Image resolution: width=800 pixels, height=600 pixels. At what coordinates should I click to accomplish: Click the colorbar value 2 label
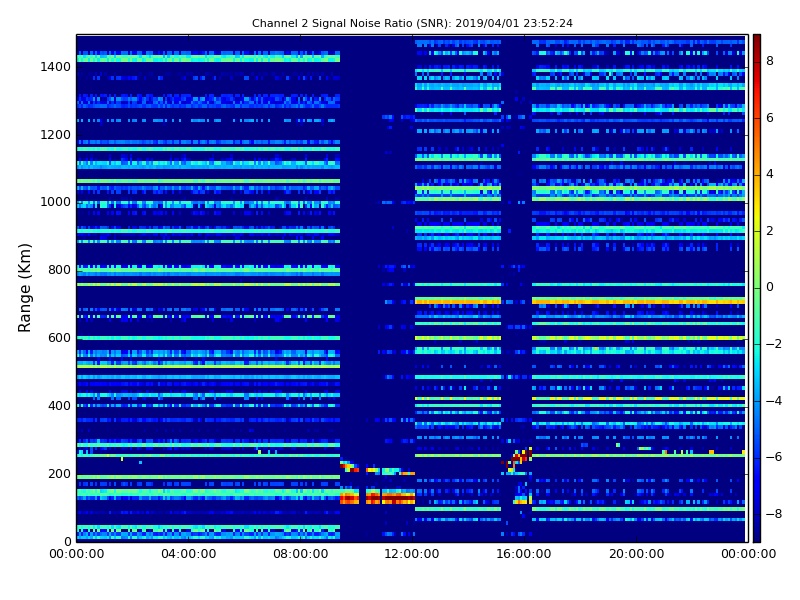pos(770,231)
